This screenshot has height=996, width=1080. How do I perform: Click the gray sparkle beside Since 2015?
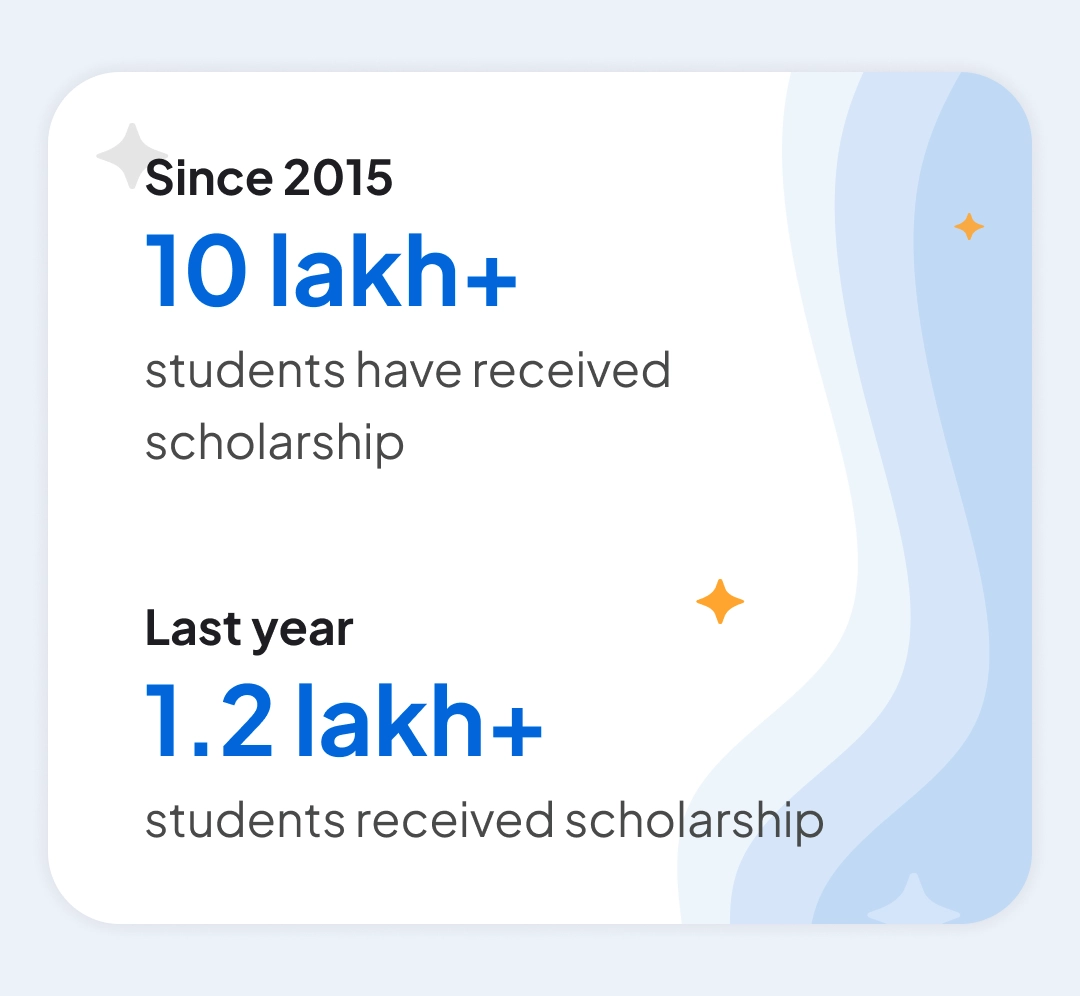129,156
